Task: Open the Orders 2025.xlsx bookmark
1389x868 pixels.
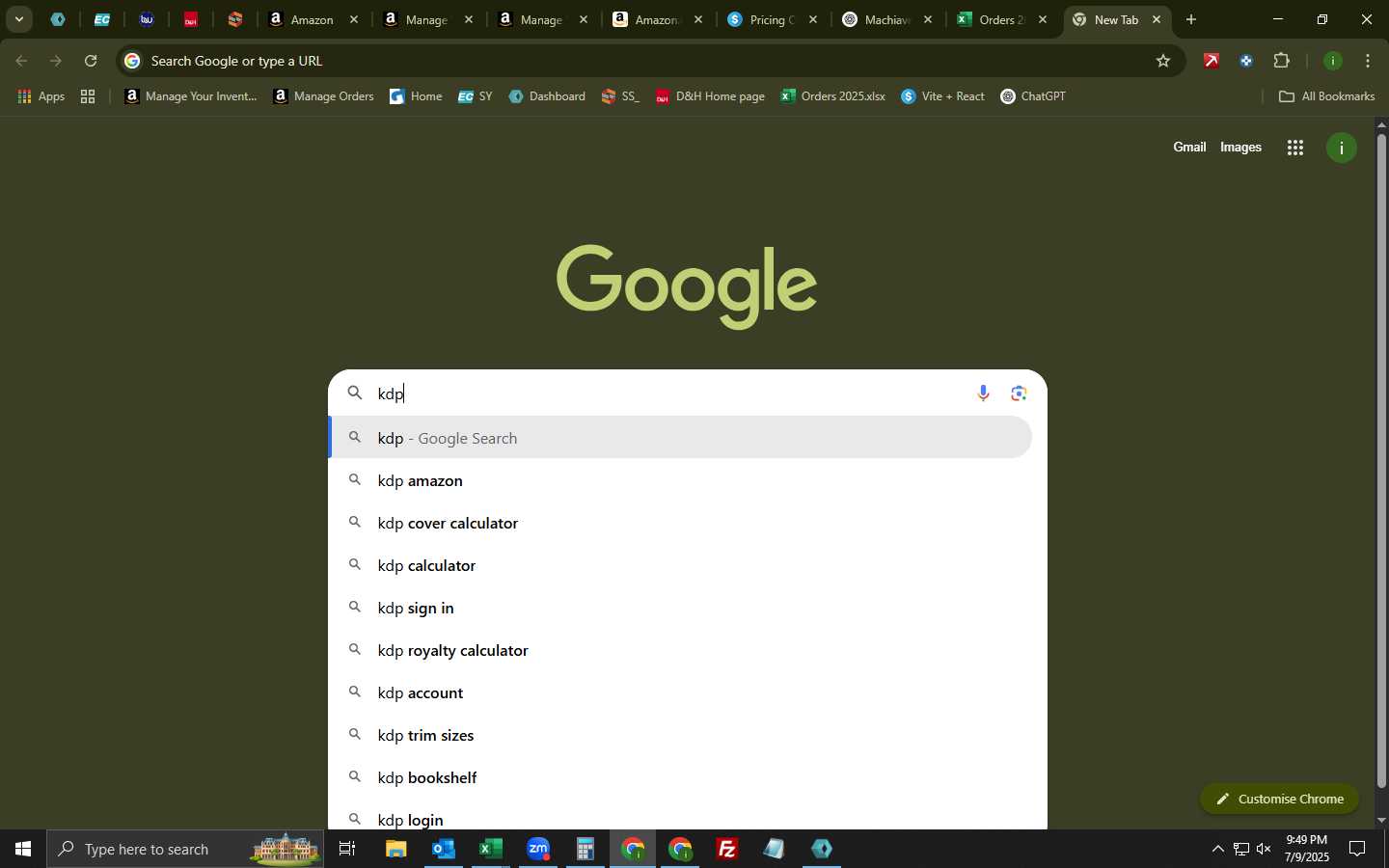Action: pyautogui.click(x=832, y=96)
